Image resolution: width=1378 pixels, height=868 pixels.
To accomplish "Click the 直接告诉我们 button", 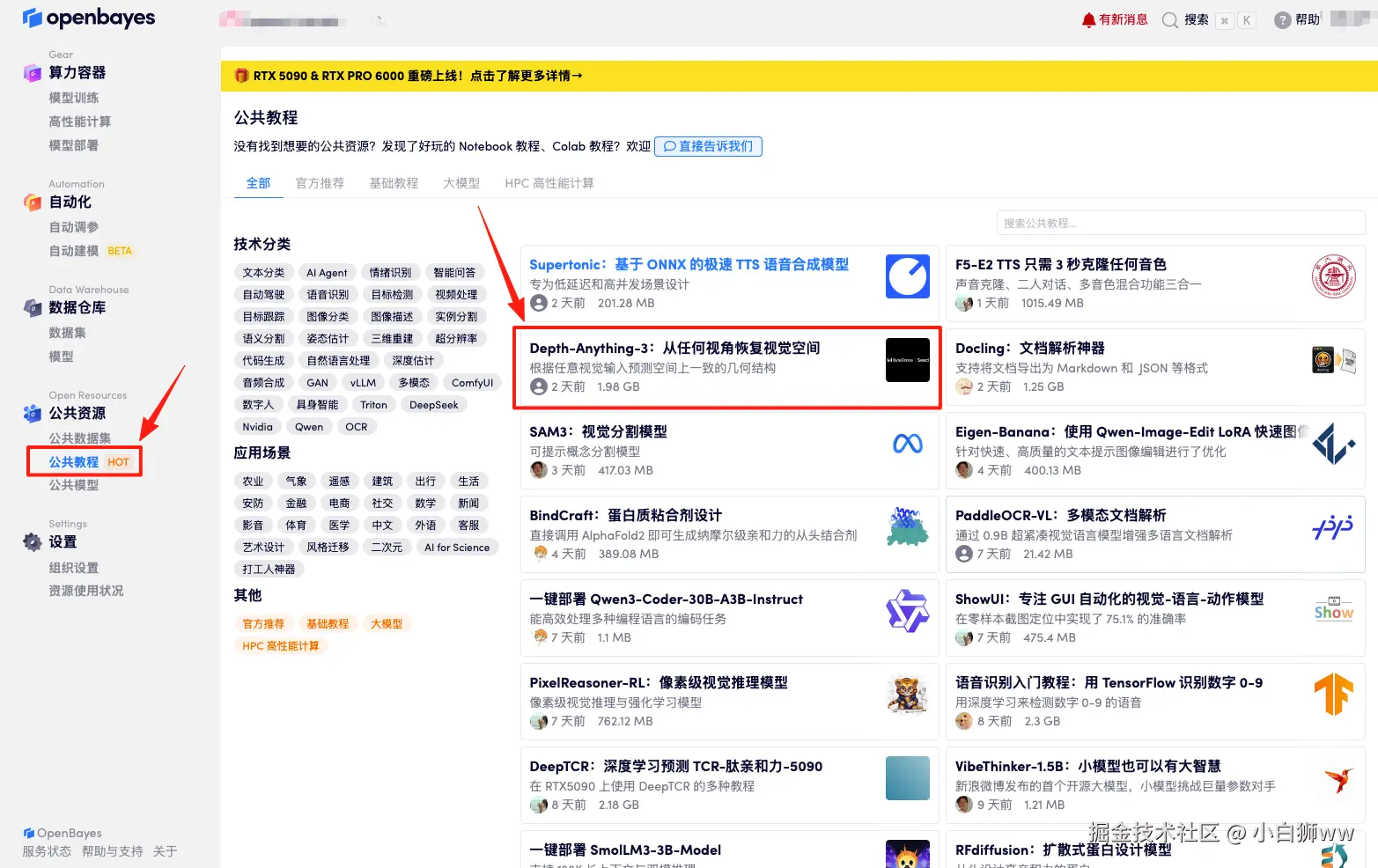I will [708, 146].
